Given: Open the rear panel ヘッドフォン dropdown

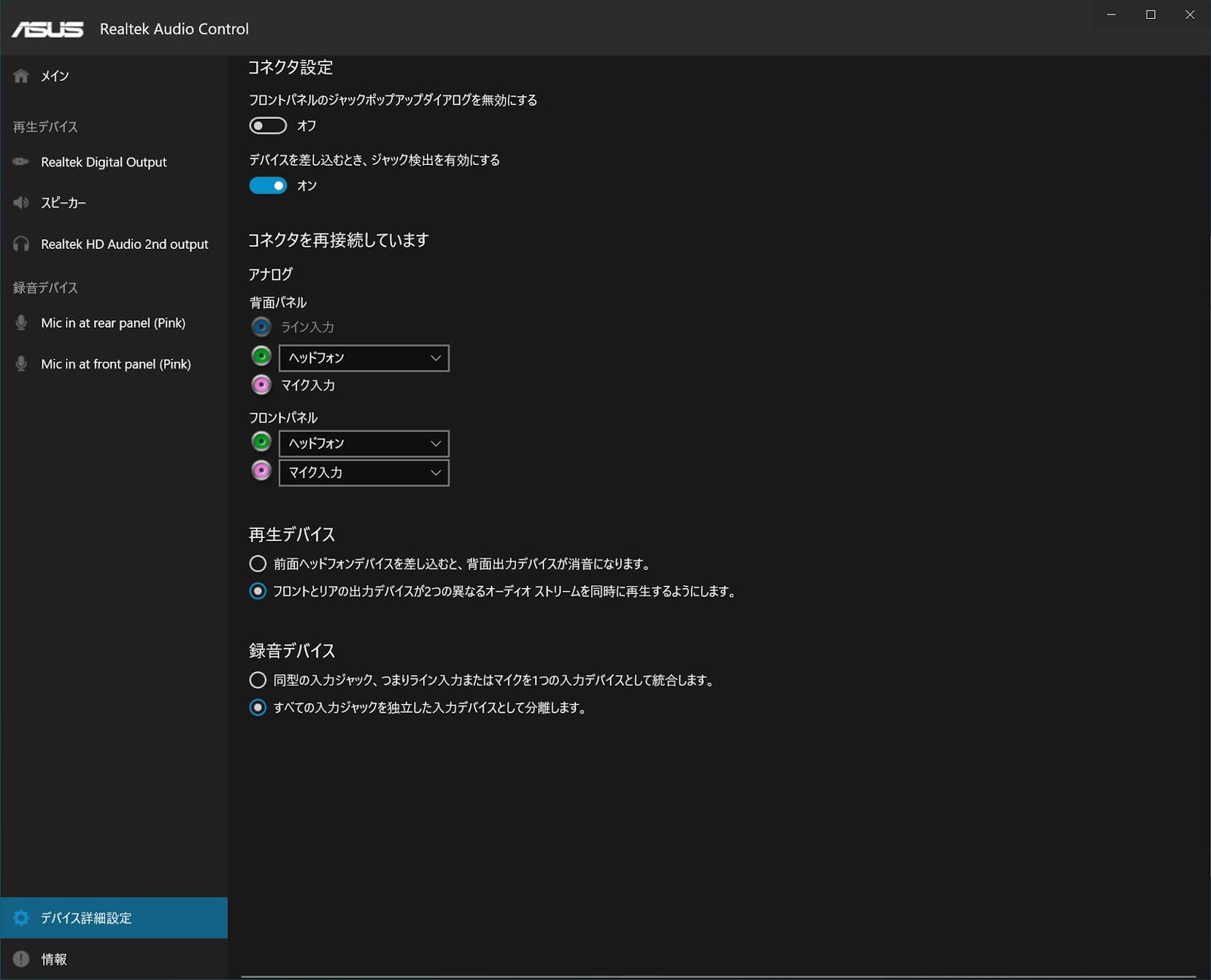Looking at the screenshot, I should pos(363,357).
